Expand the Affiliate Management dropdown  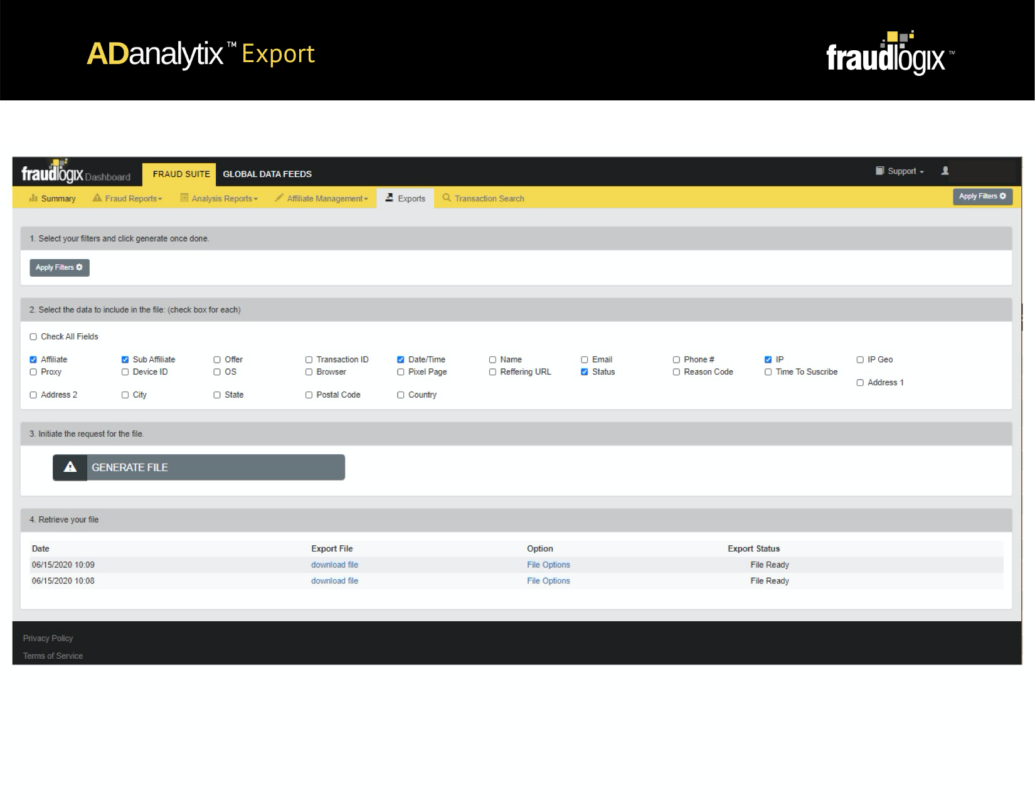point(321,198)
